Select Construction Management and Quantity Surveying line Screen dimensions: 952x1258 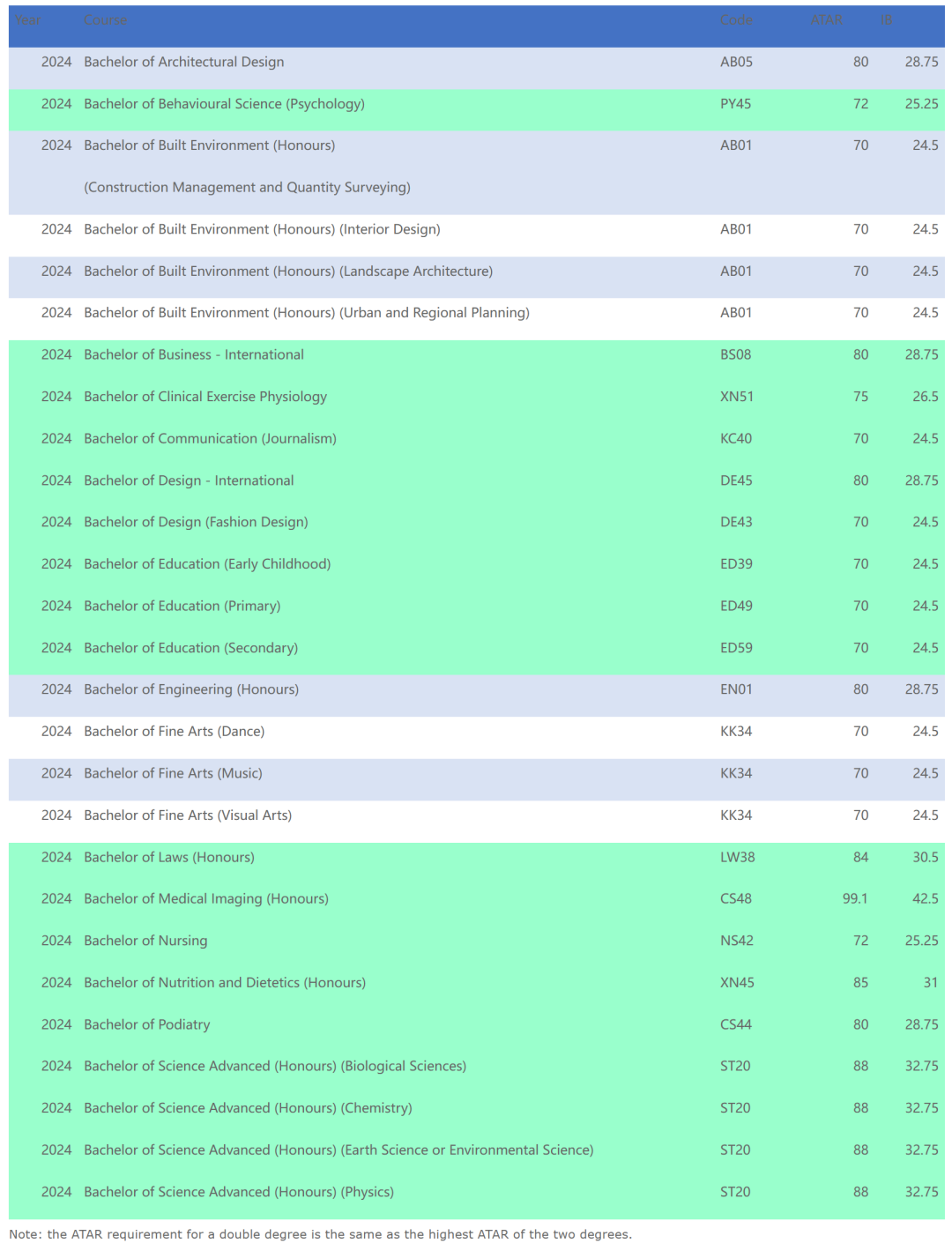(247, 188)
